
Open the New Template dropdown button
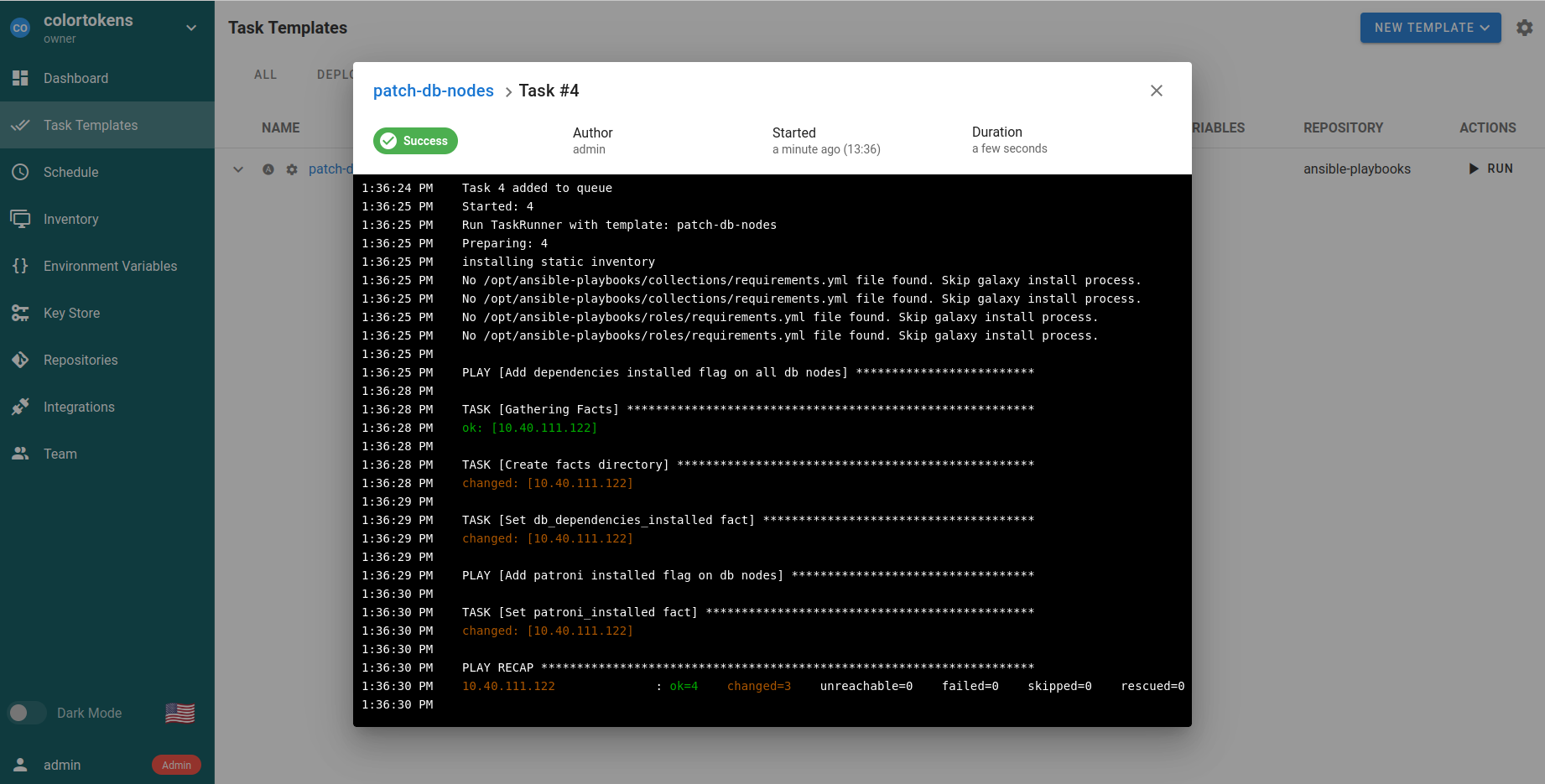1430,28
